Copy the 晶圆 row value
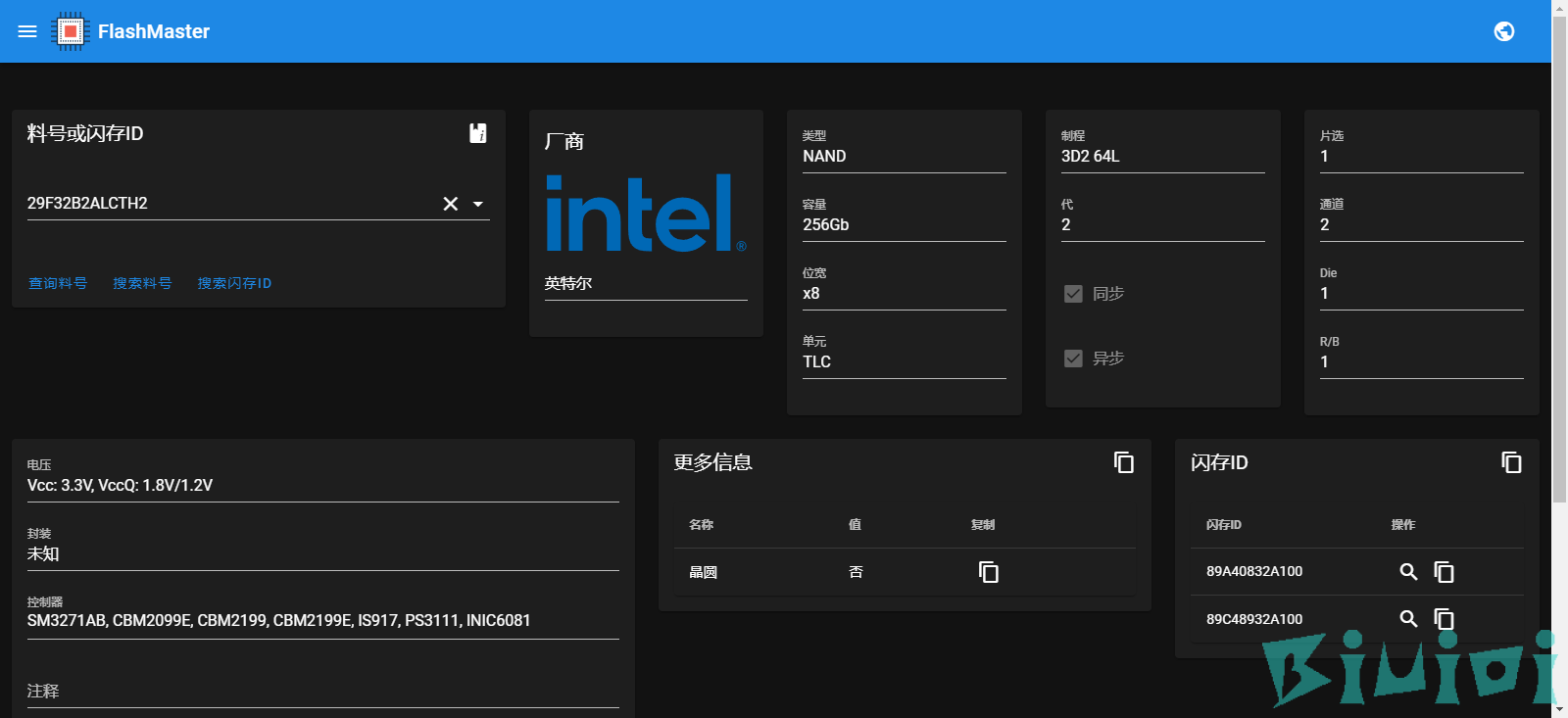Image resolution: width=1568 pixels, height=718 pixels. (x=989, y=572)
